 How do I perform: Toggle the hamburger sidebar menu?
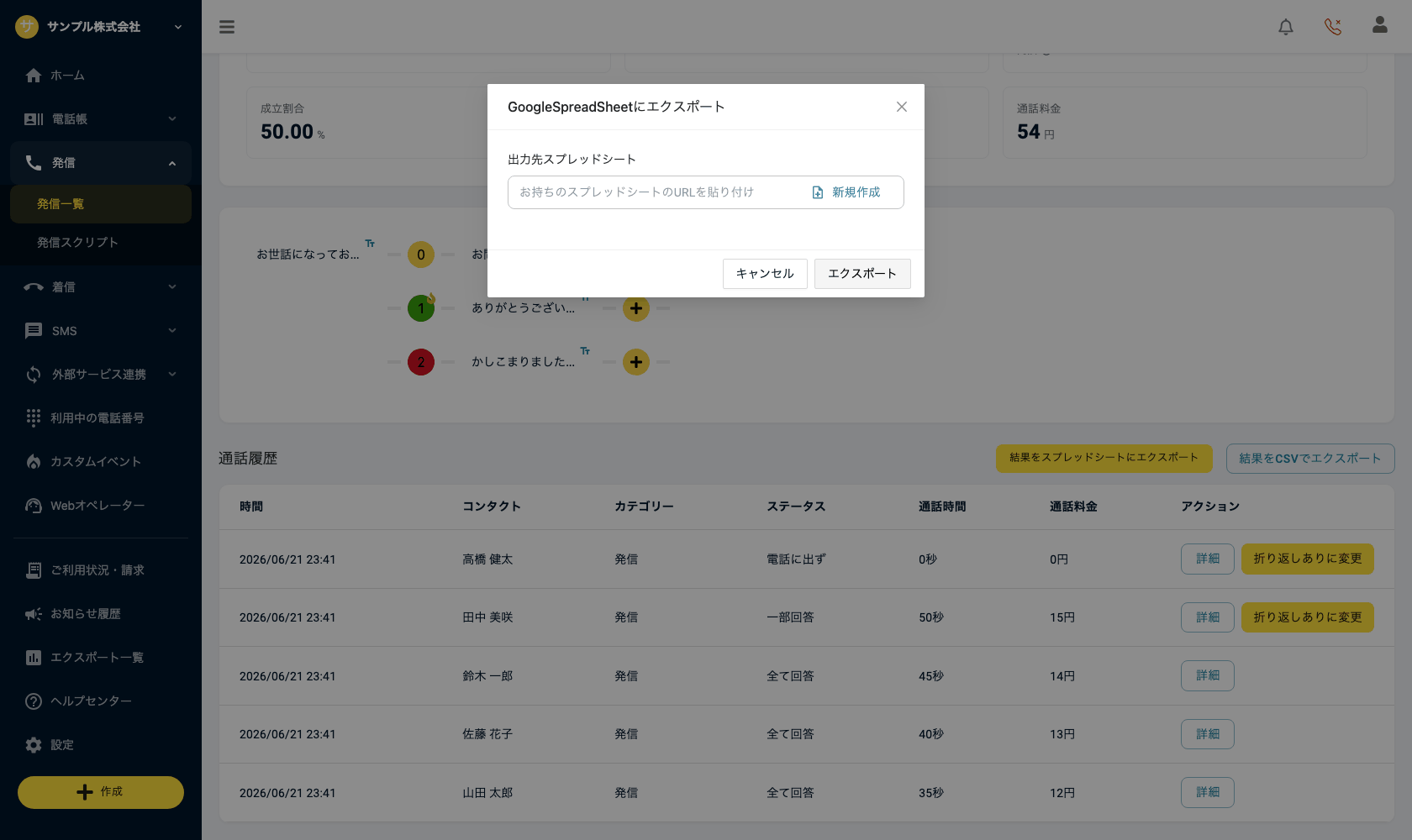click(227, 27)
